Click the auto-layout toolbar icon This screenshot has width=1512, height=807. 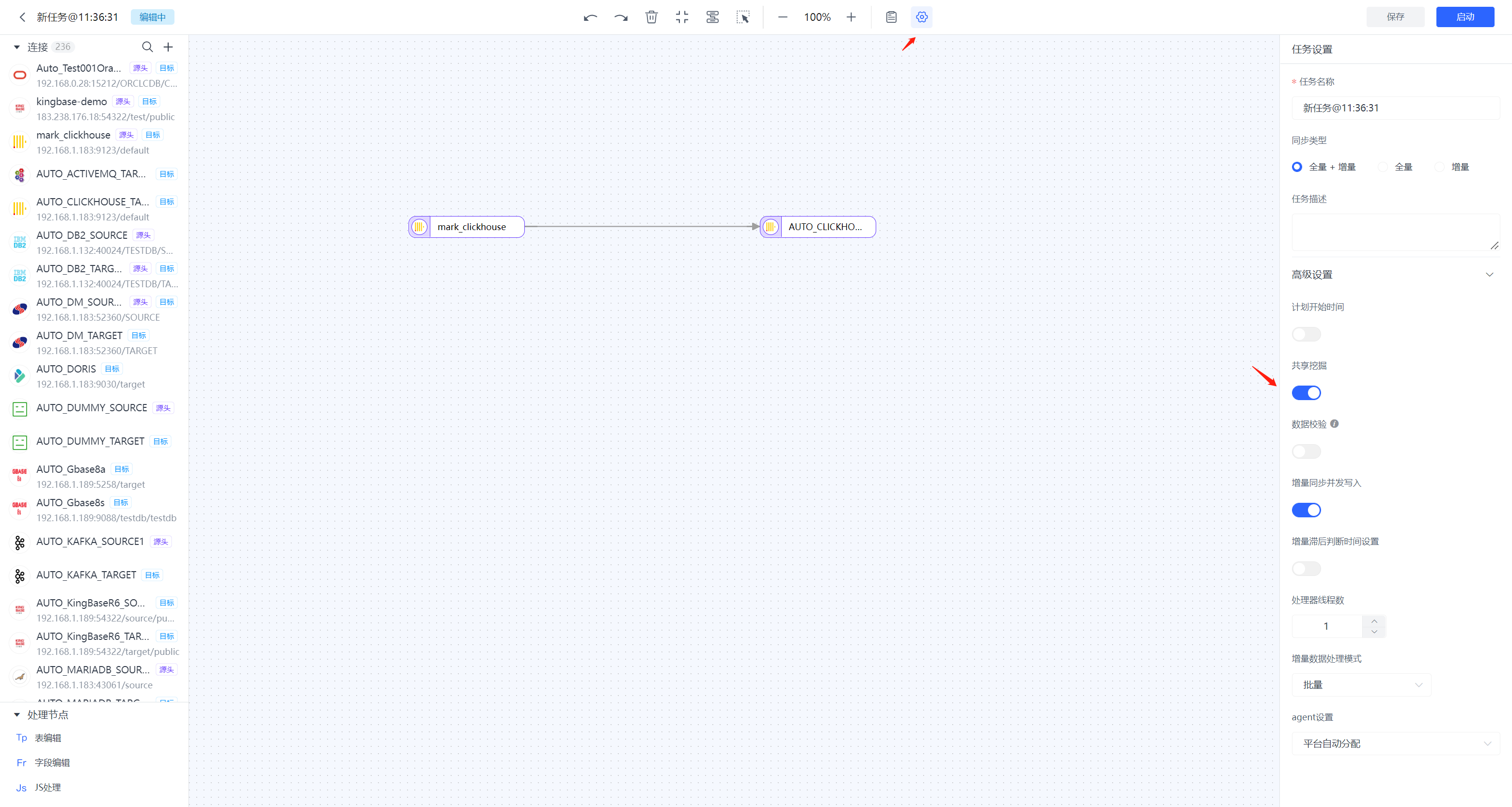(712, 17)
